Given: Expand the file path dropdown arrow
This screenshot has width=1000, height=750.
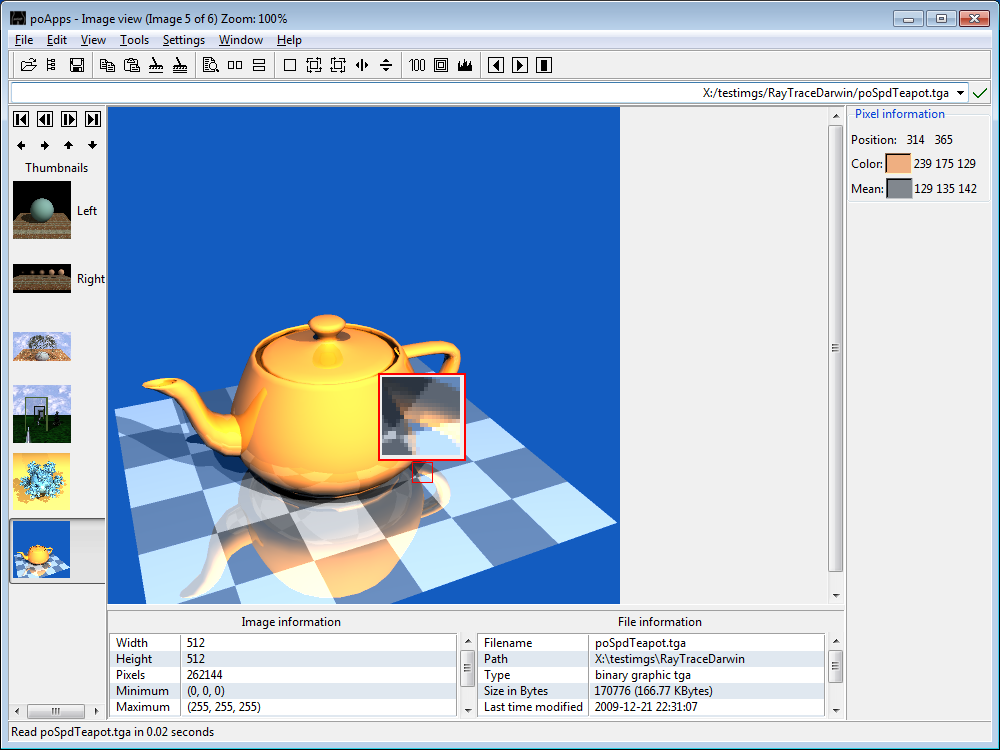Looking at the screenshot, I should [x=960, y=93].
